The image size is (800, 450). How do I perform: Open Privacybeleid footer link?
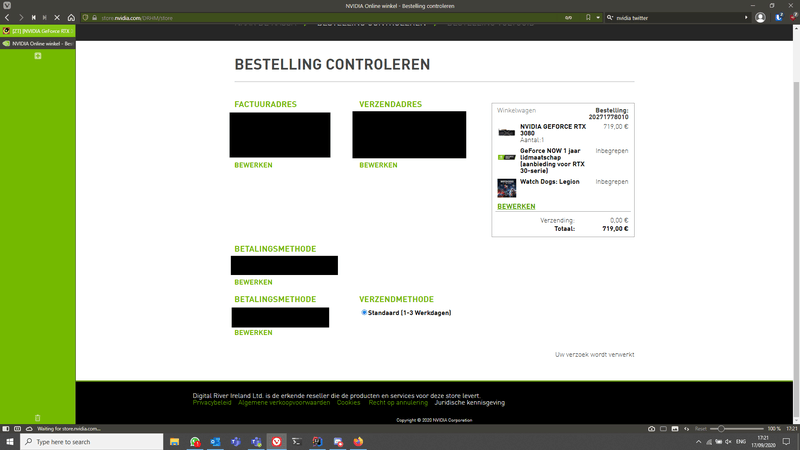[x=212, y=403]
